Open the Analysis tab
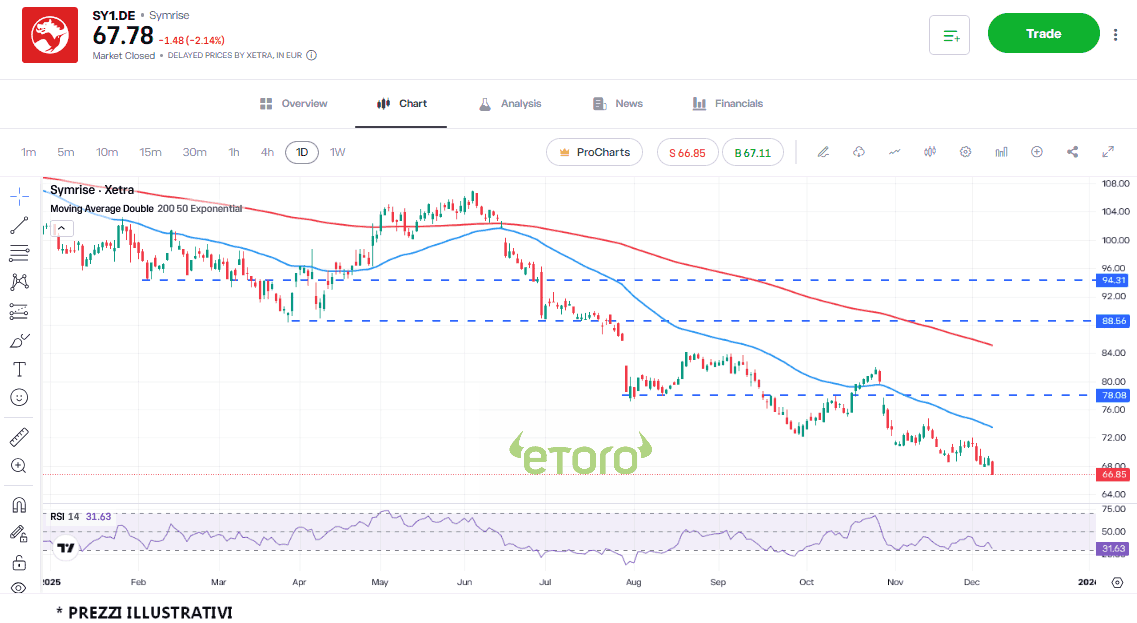Viewport: 1137px width, 623px height. pos(510,104)
